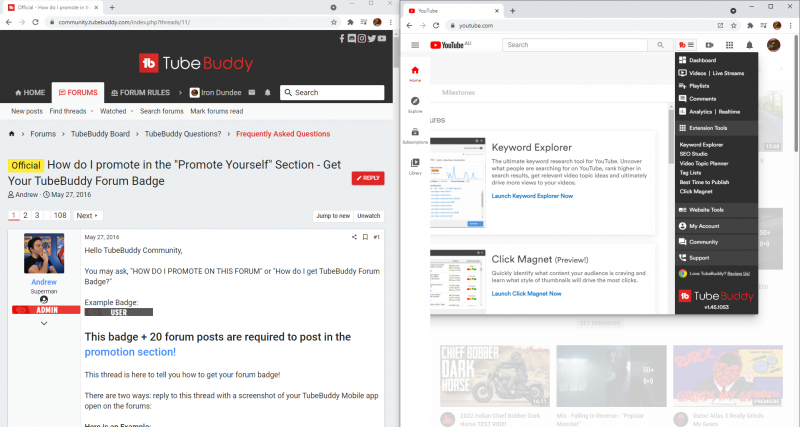Click the forum alerts bell icon
The height and width of the screenshot is (427, 800).
[267, 93]
